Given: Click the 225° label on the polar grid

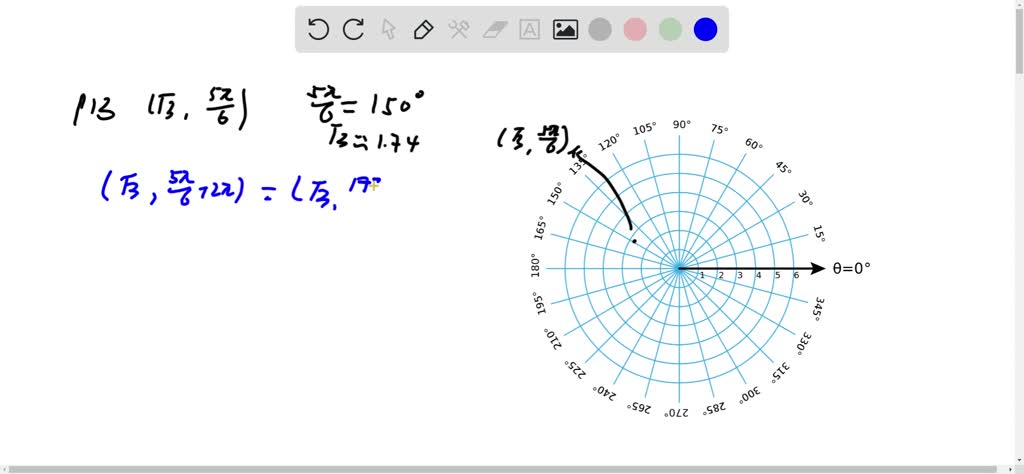Looking at the screenshot, I should [x=575, y=369].
